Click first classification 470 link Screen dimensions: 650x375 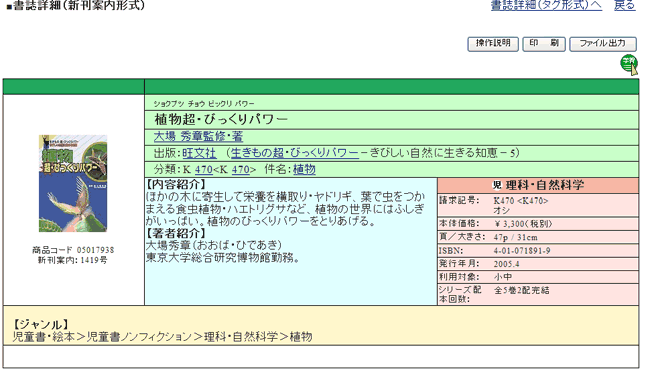(204, 169)
